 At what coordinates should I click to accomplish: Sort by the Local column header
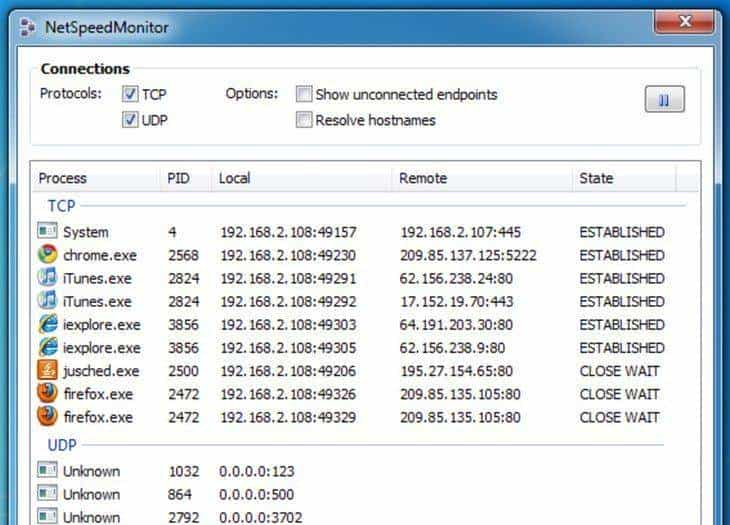click(301, 178)
